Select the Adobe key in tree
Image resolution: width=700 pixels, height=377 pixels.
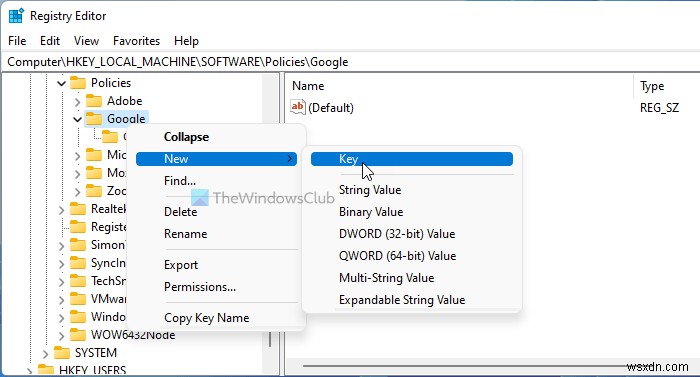coord(125,101)
